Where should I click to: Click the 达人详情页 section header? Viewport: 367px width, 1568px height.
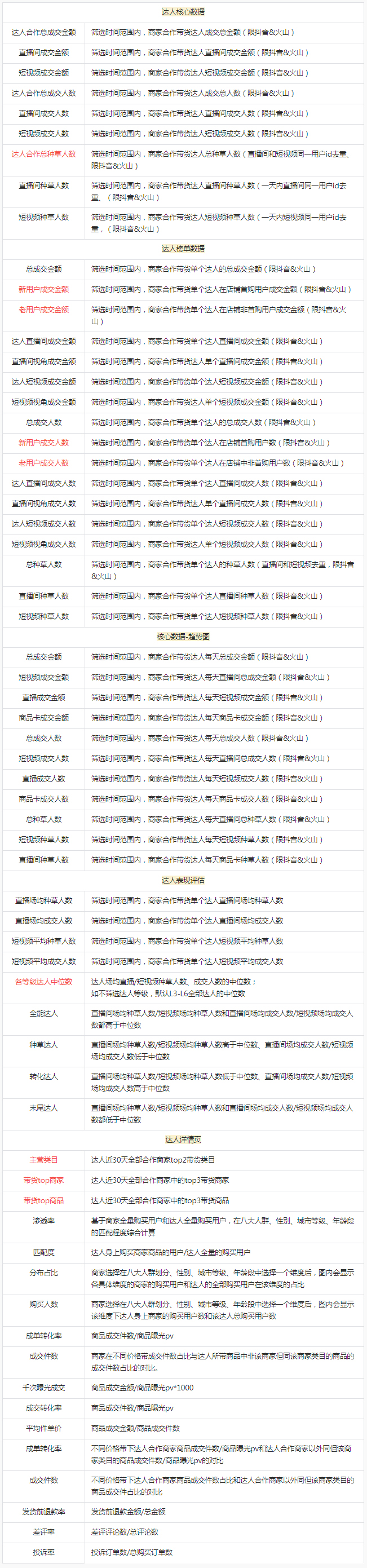[183, 1139]
